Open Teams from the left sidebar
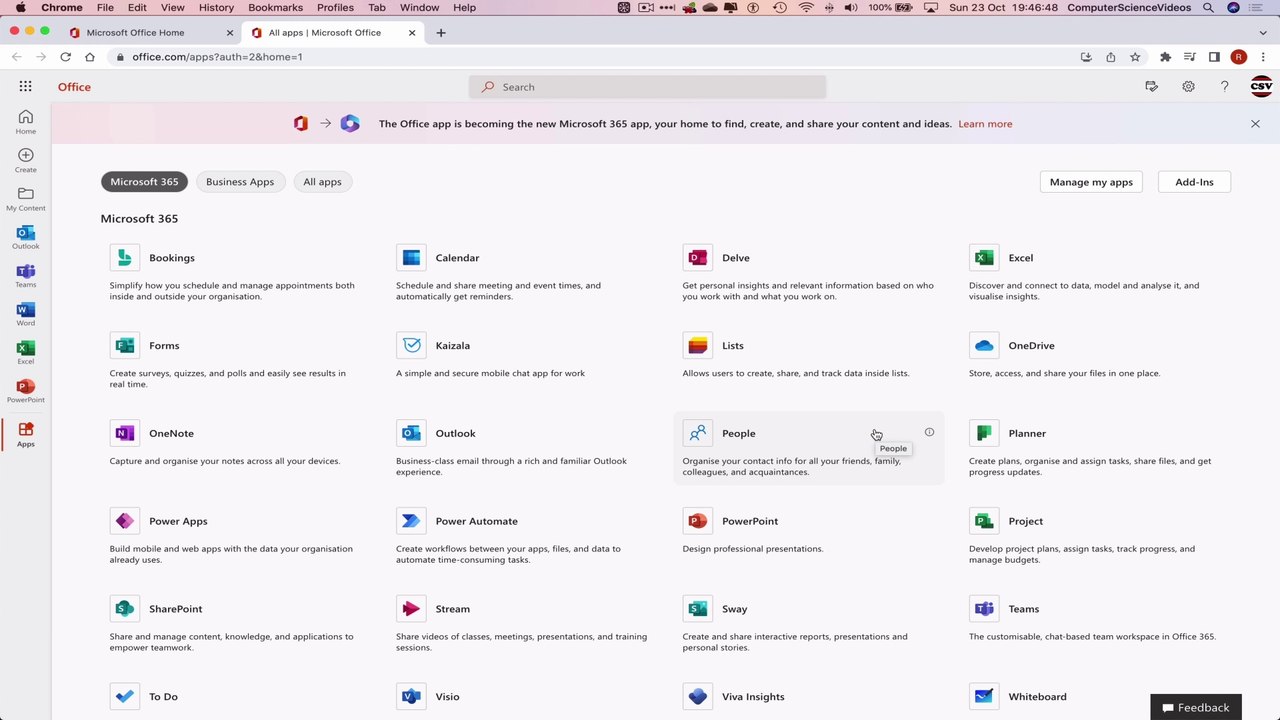 [x=26, y=276]
